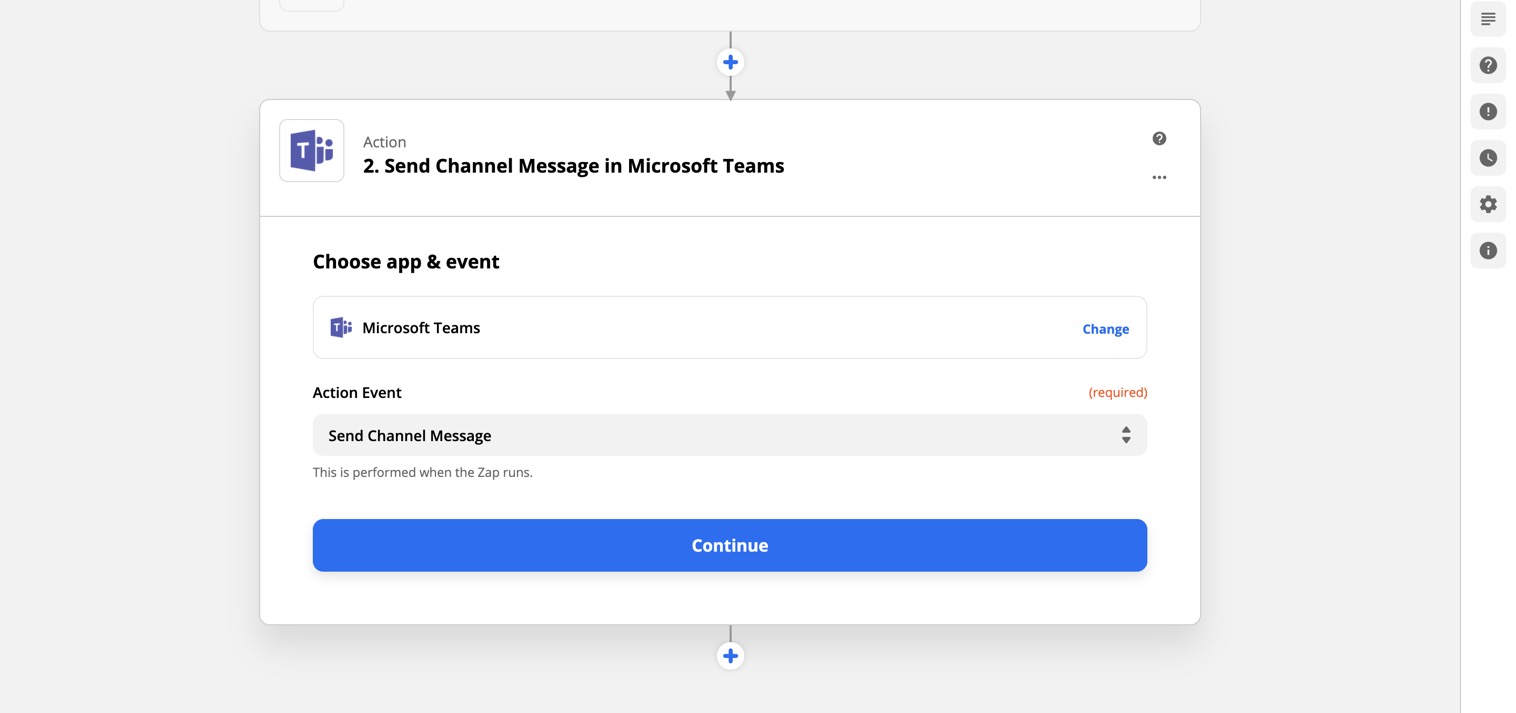This screenshot has width=1516, height=713.
Task: Click the Microsoft Teams app field
Action: tap(730, 327)
